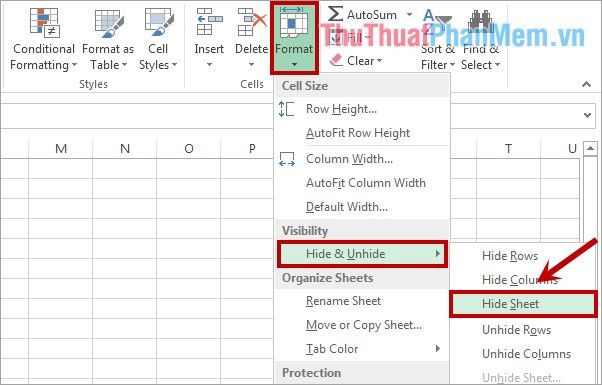Expand the Clear dropdown arrow
Viewport: 602px width, 385px height.
click(379, 61)
